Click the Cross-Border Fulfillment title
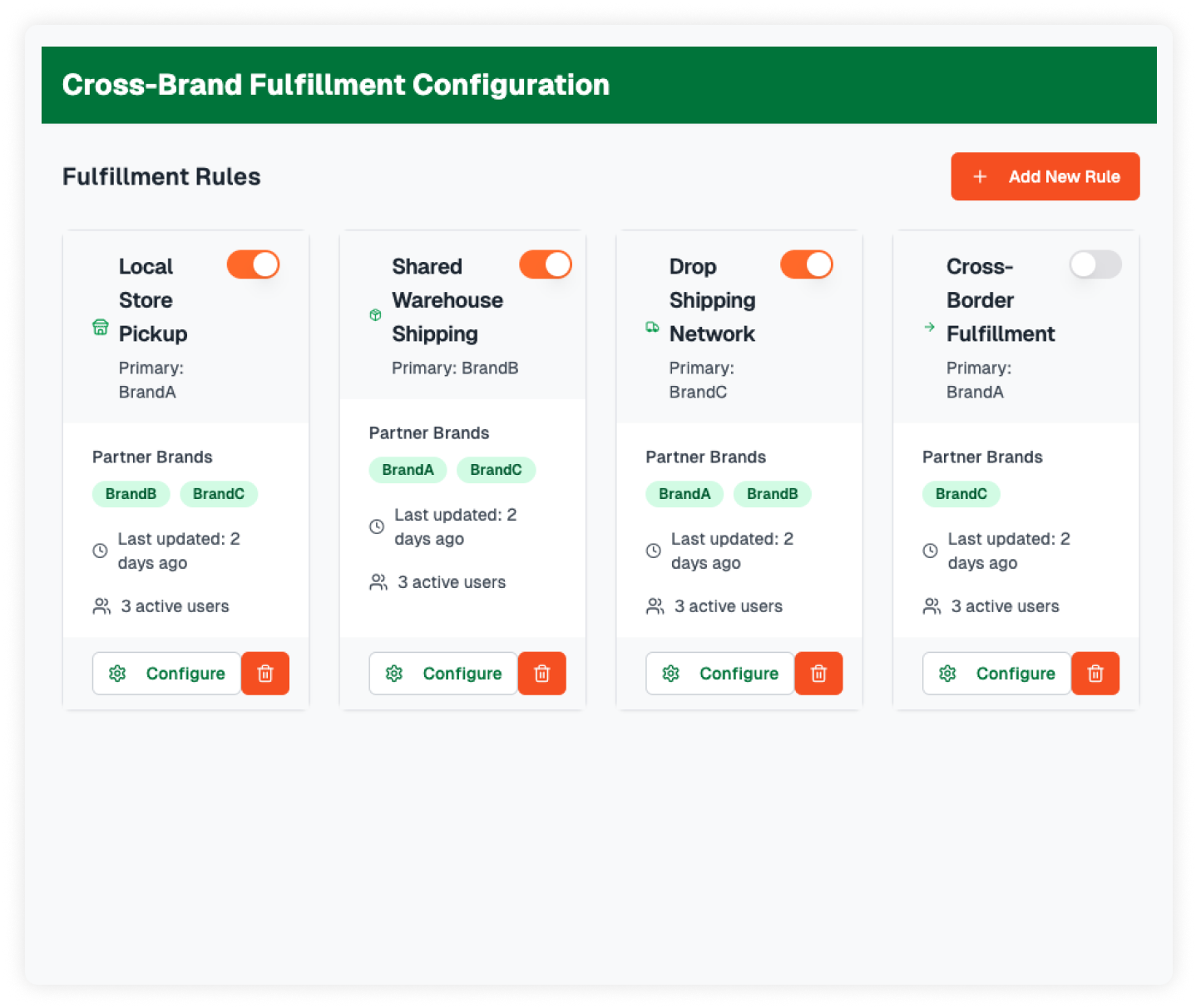Viewport: 1196px width, 1008px height. (1001, 300)
